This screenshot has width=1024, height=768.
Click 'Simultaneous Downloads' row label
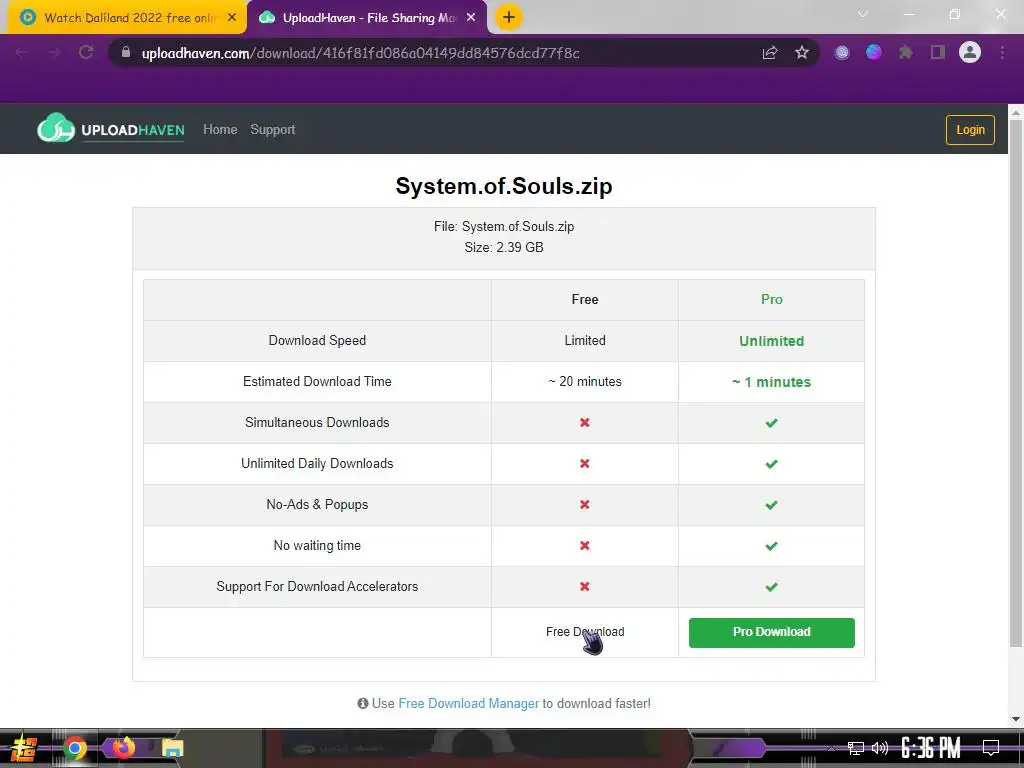pos(317,423)
